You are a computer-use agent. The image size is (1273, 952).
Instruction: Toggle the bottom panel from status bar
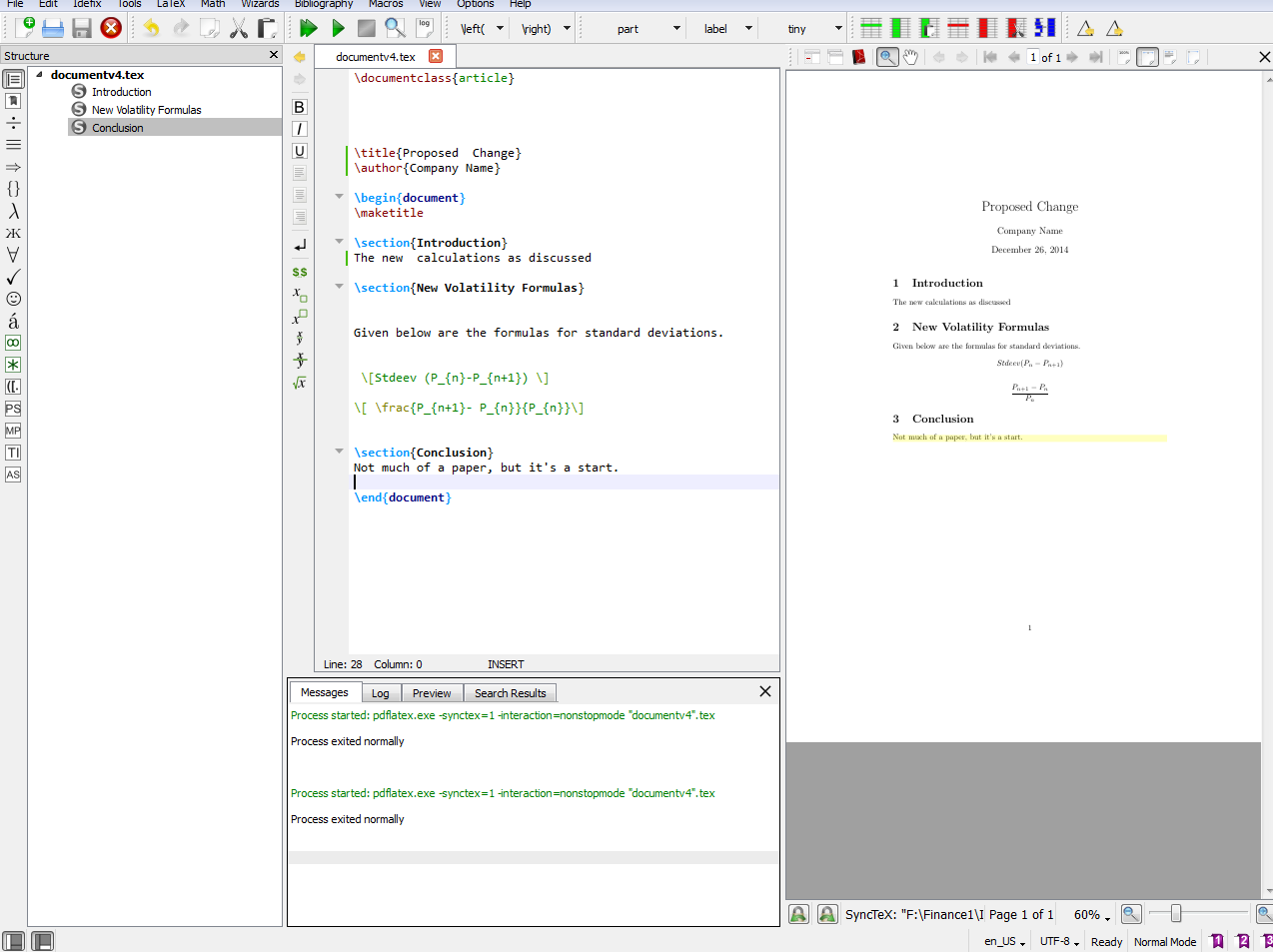point(42,941)
